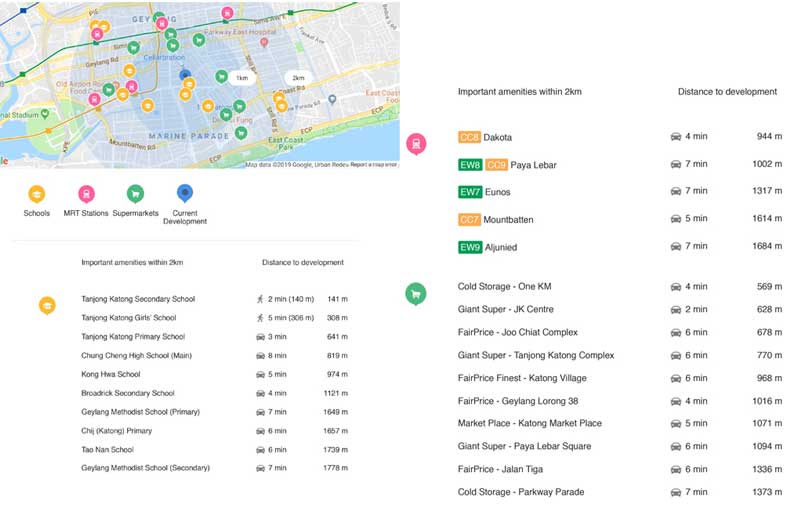Image resolution: width=800 pixels, height=507 pixels.
Task: Select Chung Cheng High School (Main)
Action: point(136,356)
